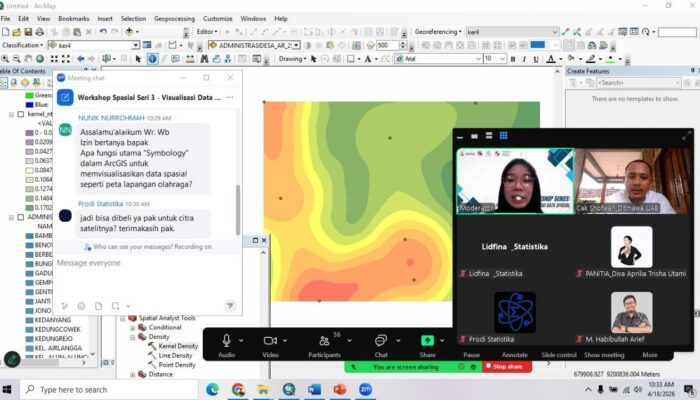Image resolution: width=700 pixels, height=400 pixels.
Task: Activate the Identify tool
Action: pyautogui.click(x=152, y=59)
